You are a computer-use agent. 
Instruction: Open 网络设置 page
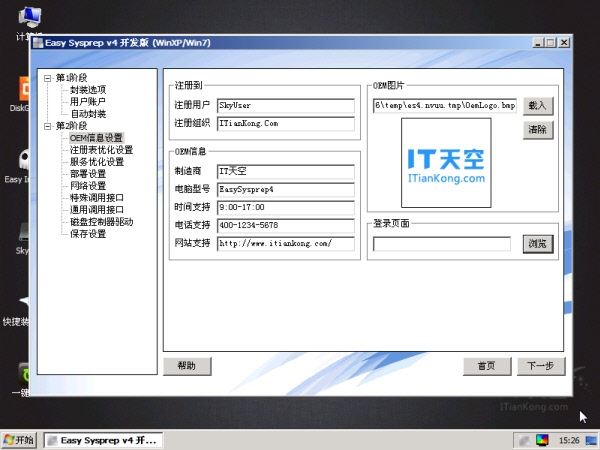point(88,186)
